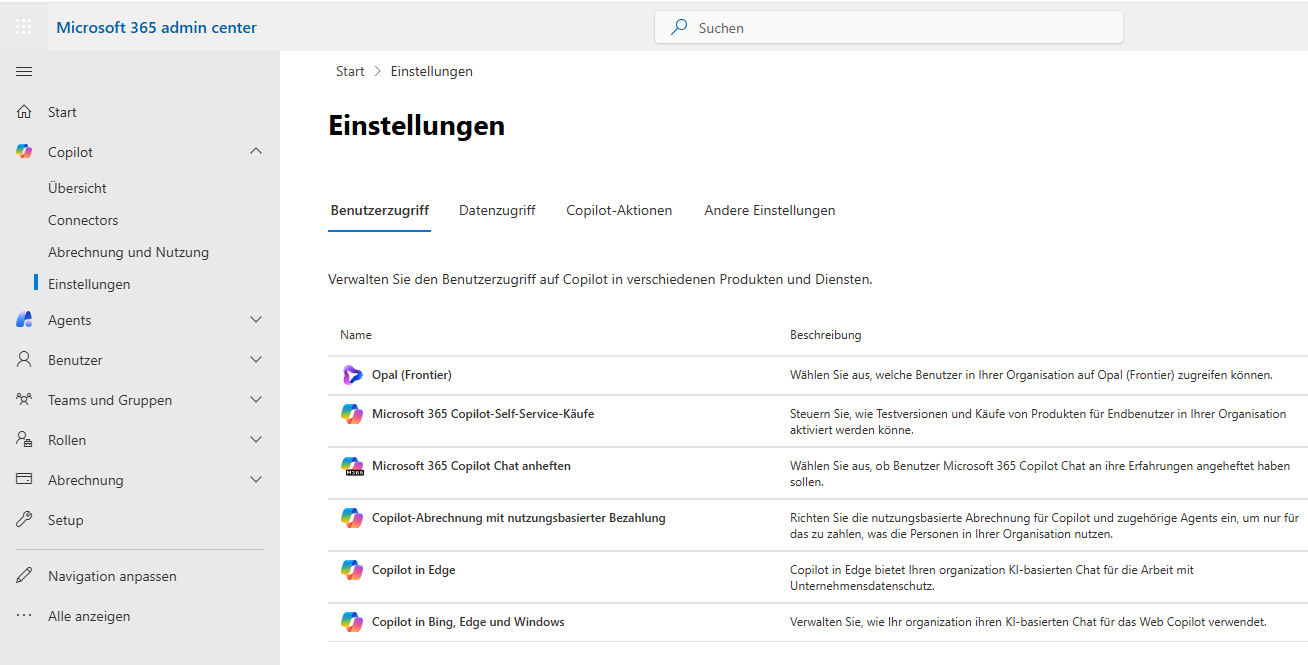Expand the Benutzer section chevron

click(256, 360)
